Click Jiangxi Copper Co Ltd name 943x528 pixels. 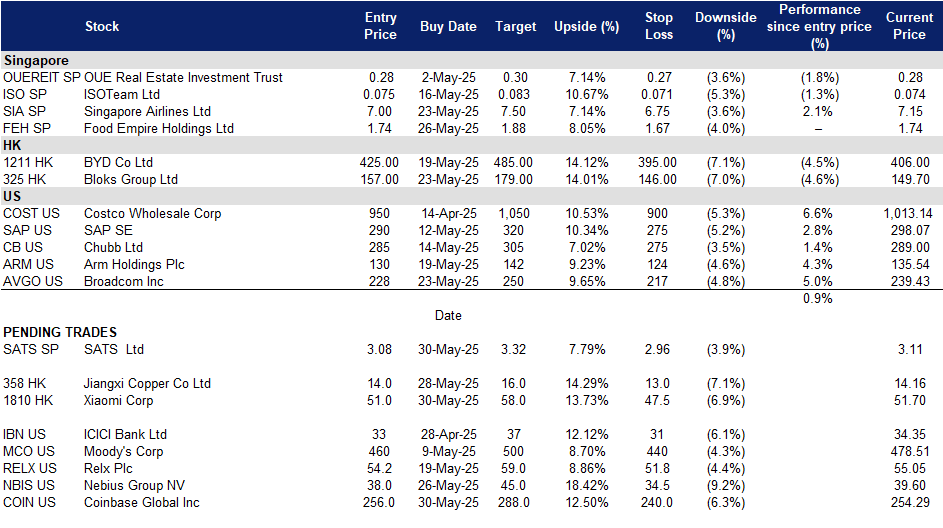coord(147,383)
